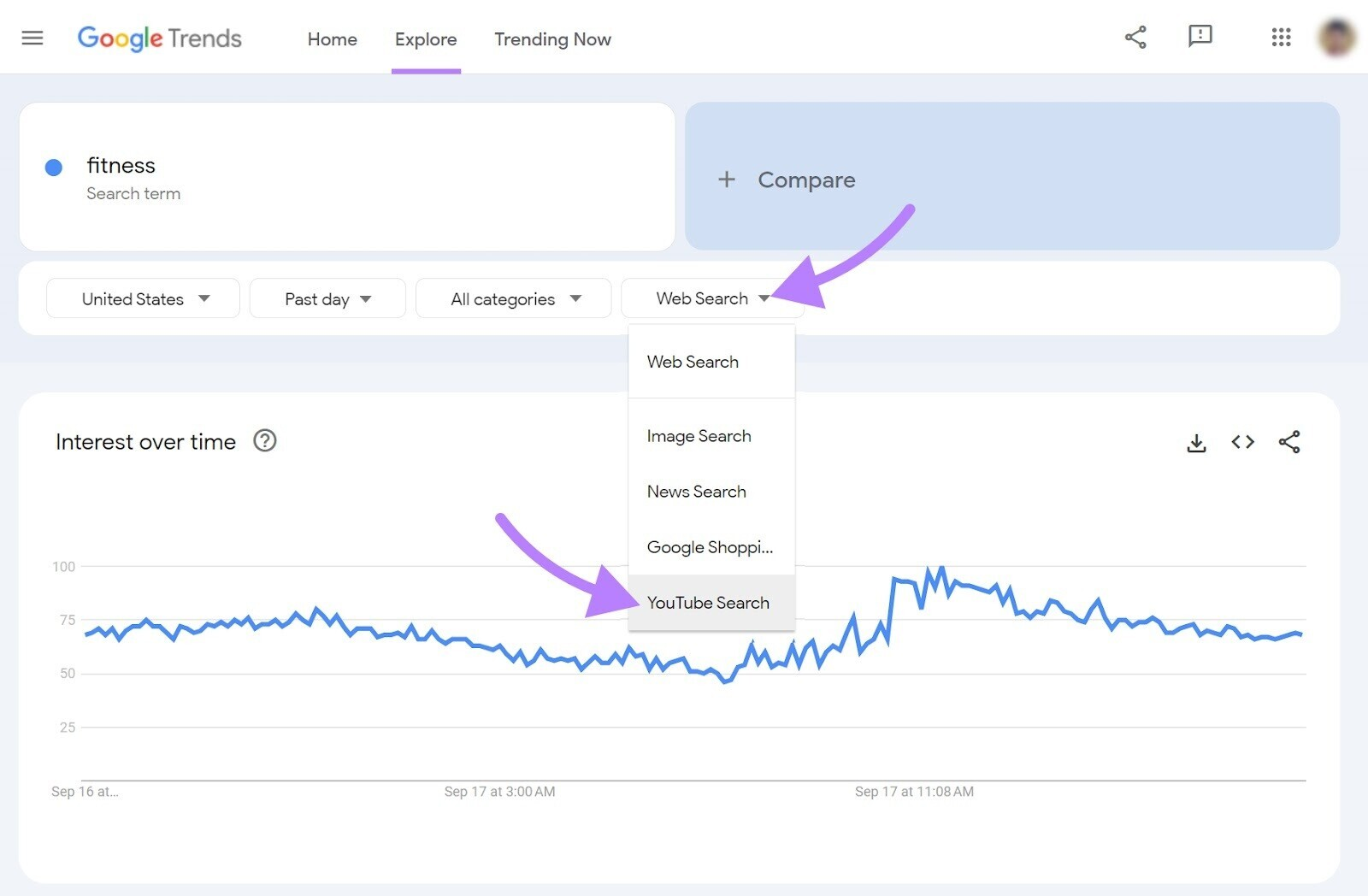Select Image Search from the dropdown
Screen dimensions: 1368x896
click(x=699, y=435)
